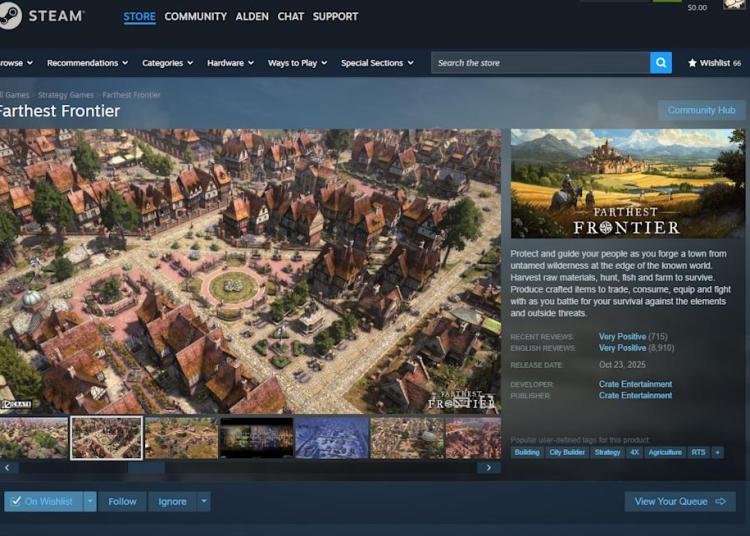Select the sixth screenshot thumbnail
This screenshot has width=750, height=536.
pyautogui.click(x=407, y=438)
